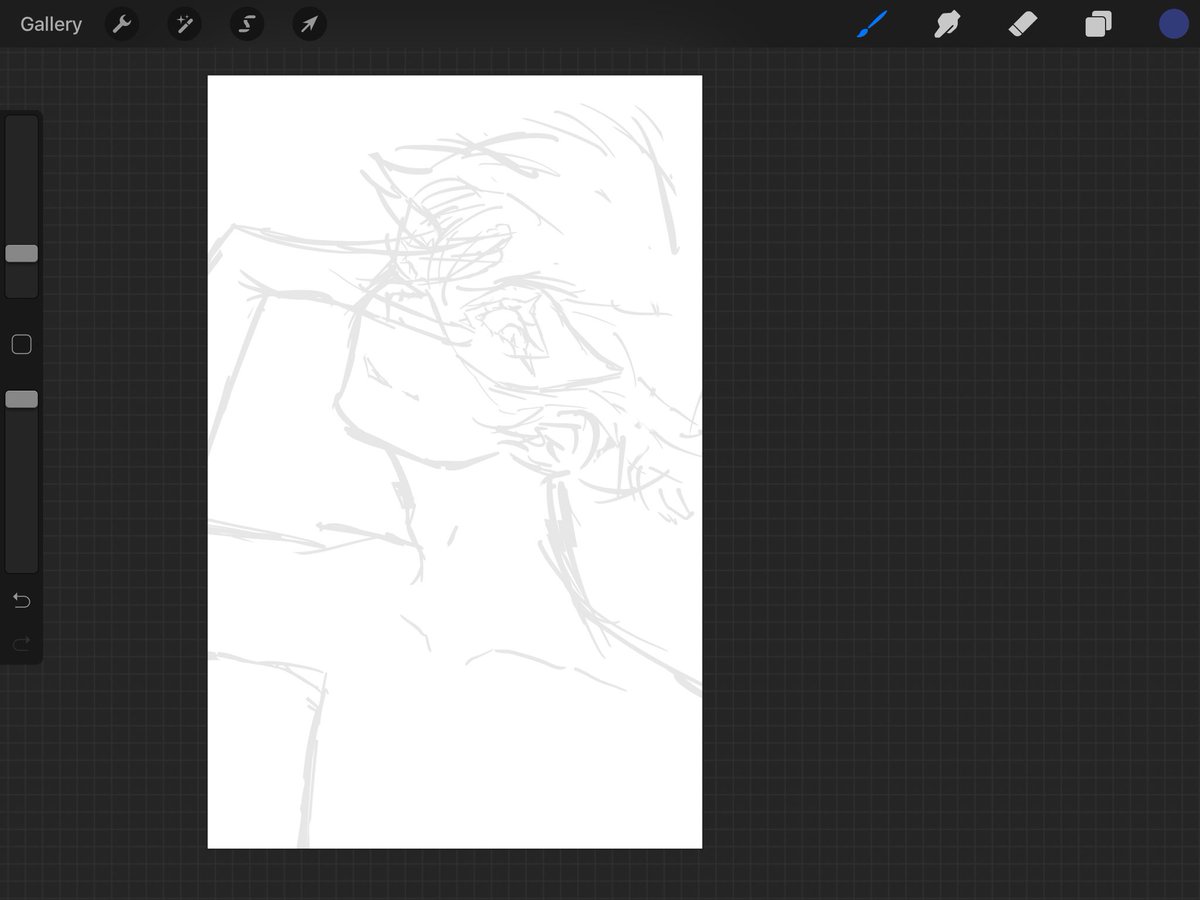Activate the Selection tool
The image size is (1200, 900).
point(247,24)
